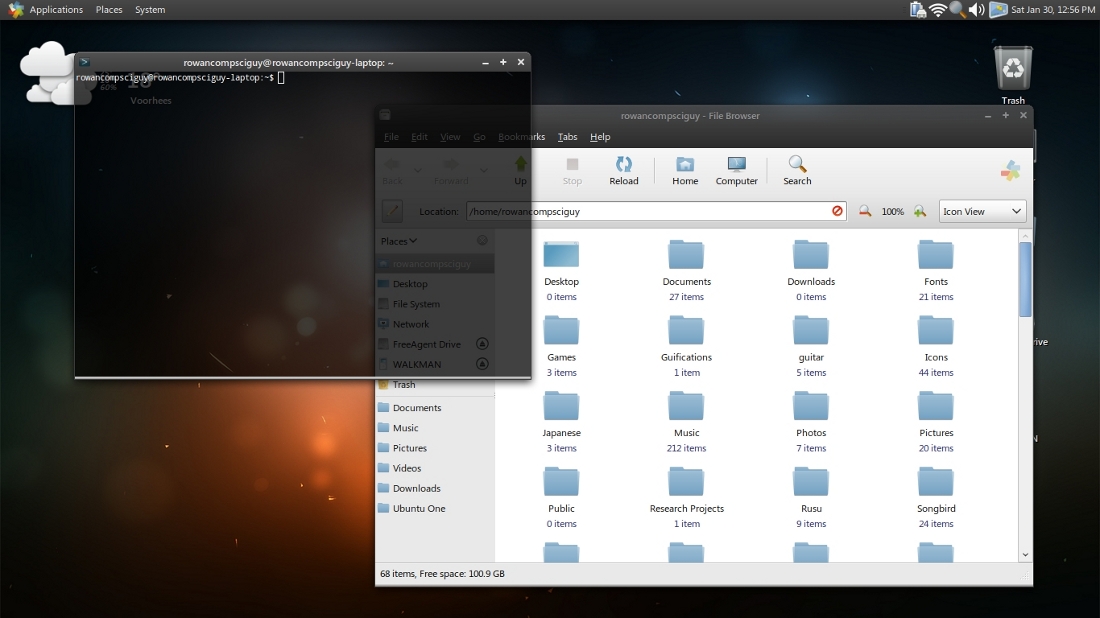Open the wireless network indicator
The height and width of the screenshot is (618, 1100).
tap(937, 10)
